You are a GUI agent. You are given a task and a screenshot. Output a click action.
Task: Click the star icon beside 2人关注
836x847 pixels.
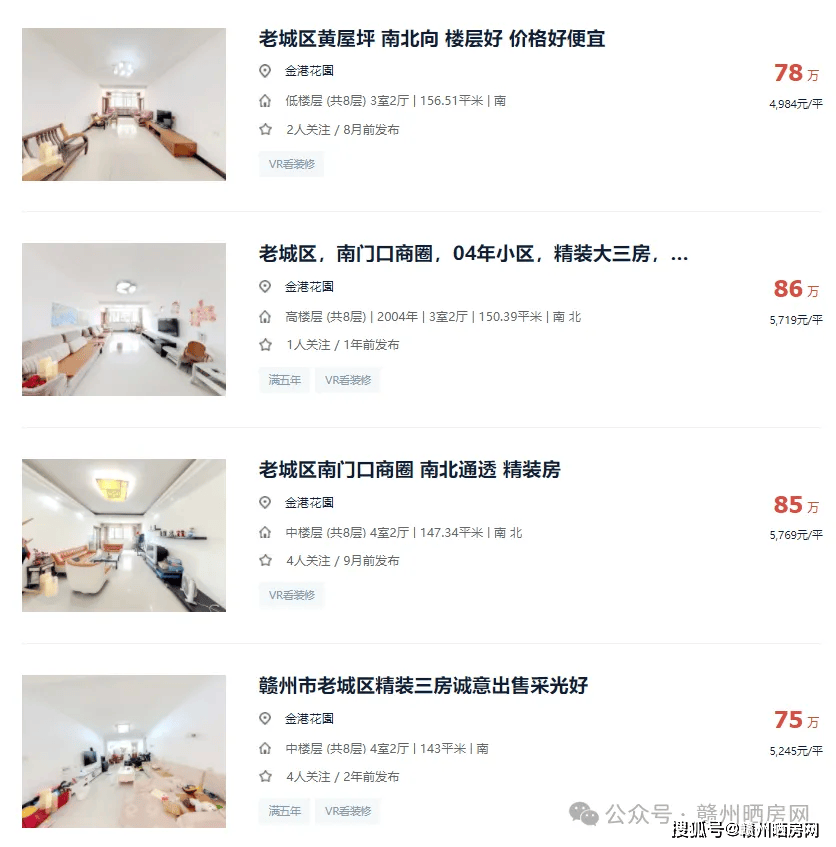265,129
